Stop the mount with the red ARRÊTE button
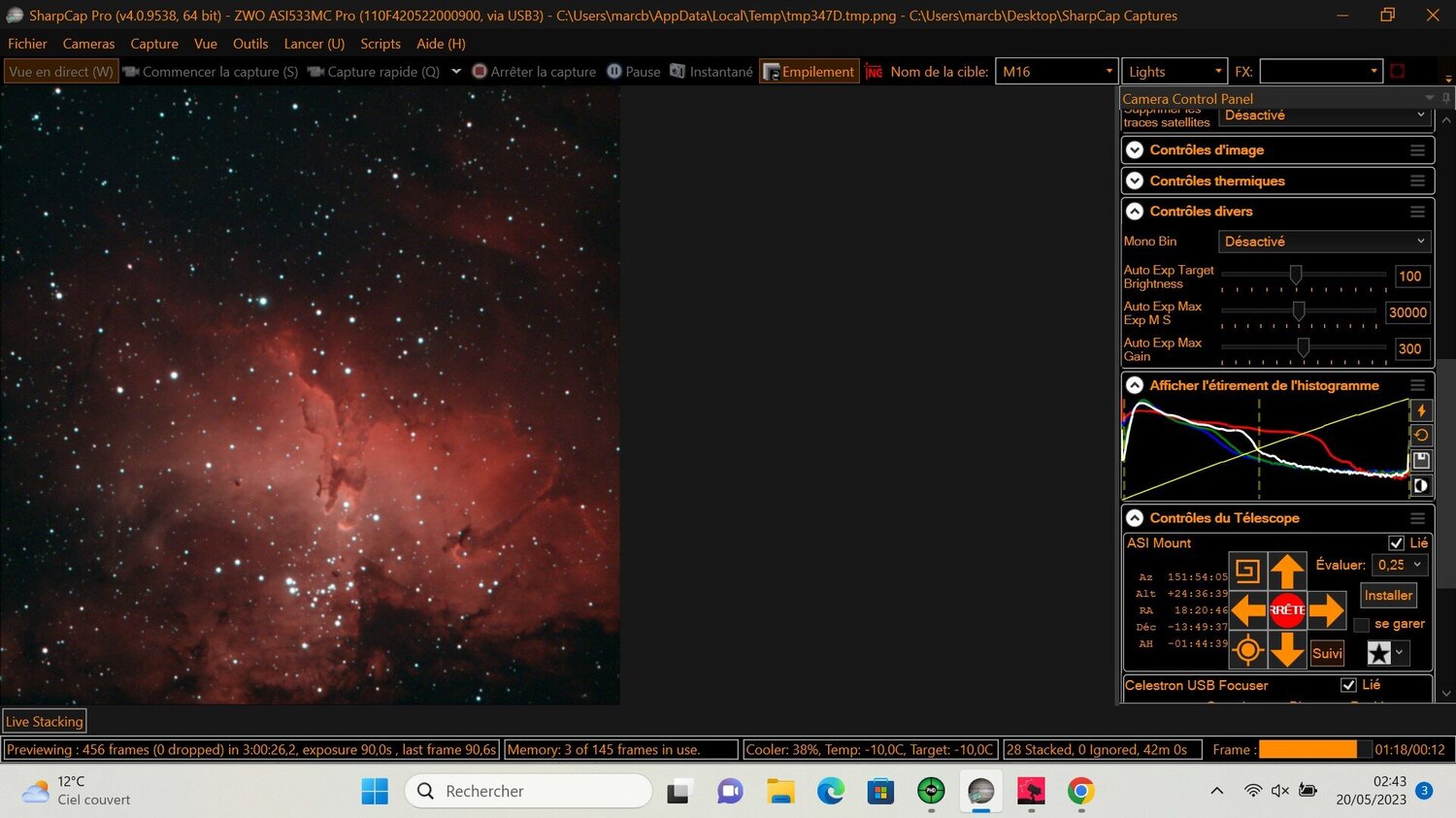Image resolution: width=1456 pixels, height=818 pixels. click(x=1287, y=610)
